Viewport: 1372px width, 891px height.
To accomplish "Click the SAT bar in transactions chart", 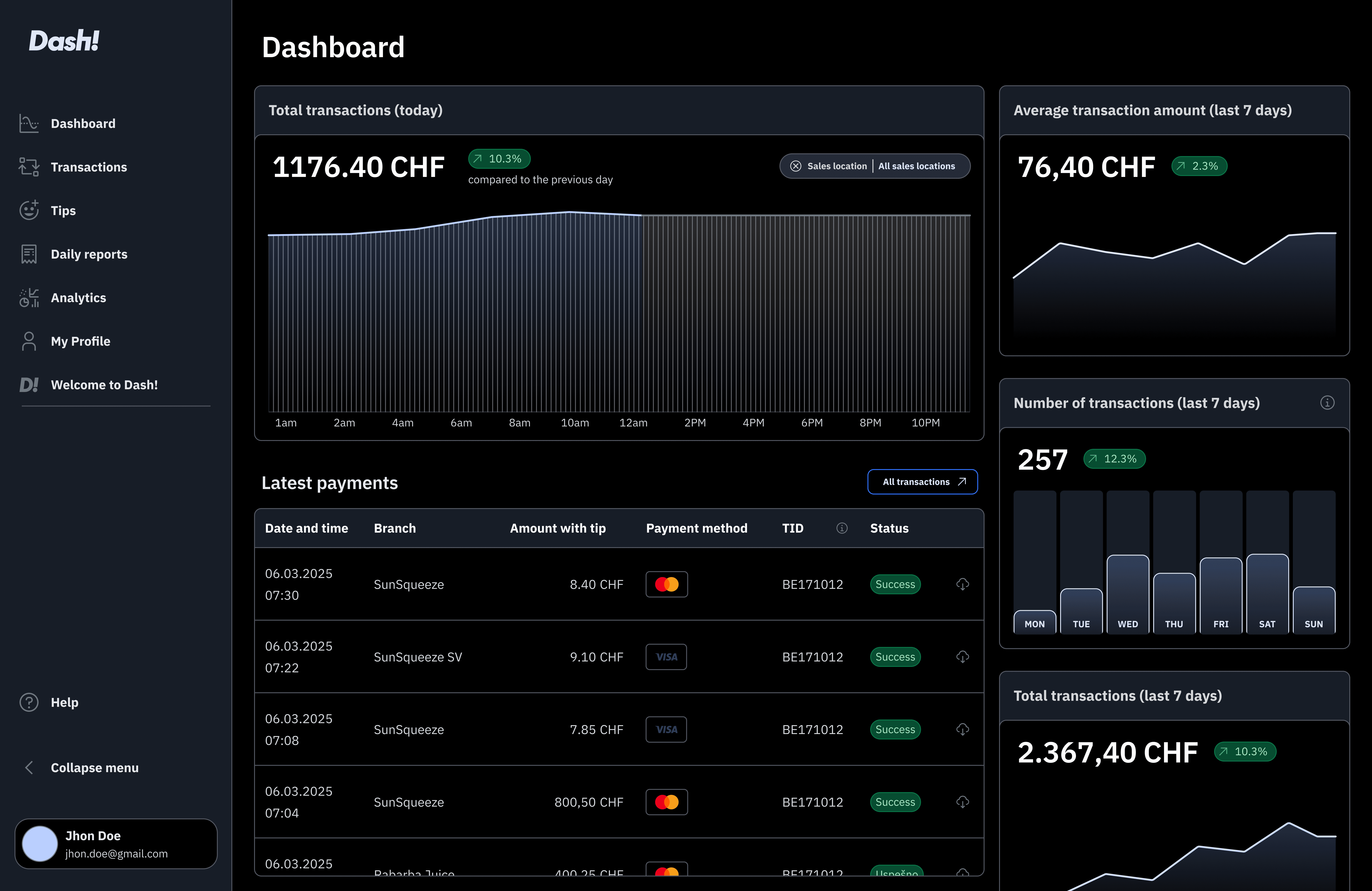I will pos(1267,594).
